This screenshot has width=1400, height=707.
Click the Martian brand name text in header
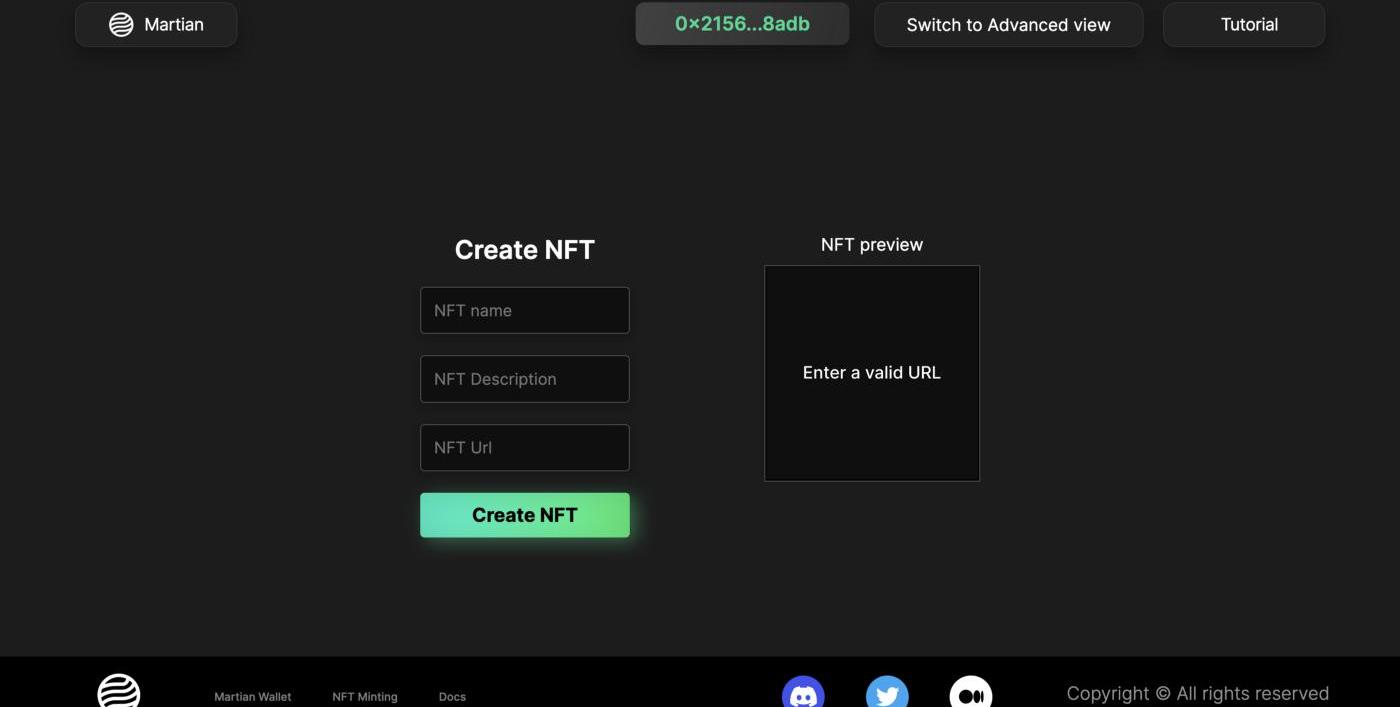(x=174, y=25)
